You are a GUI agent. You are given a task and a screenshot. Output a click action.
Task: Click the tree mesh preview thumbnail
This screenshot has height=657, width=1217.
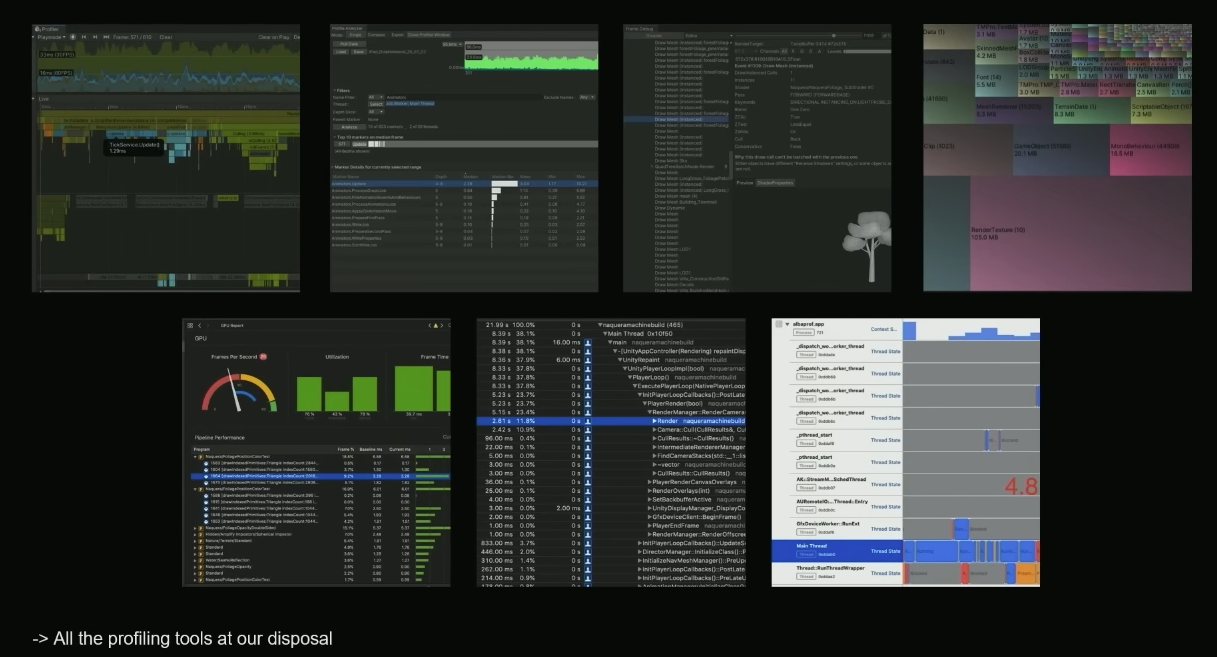pyautogui.click(x=867, y=246)
